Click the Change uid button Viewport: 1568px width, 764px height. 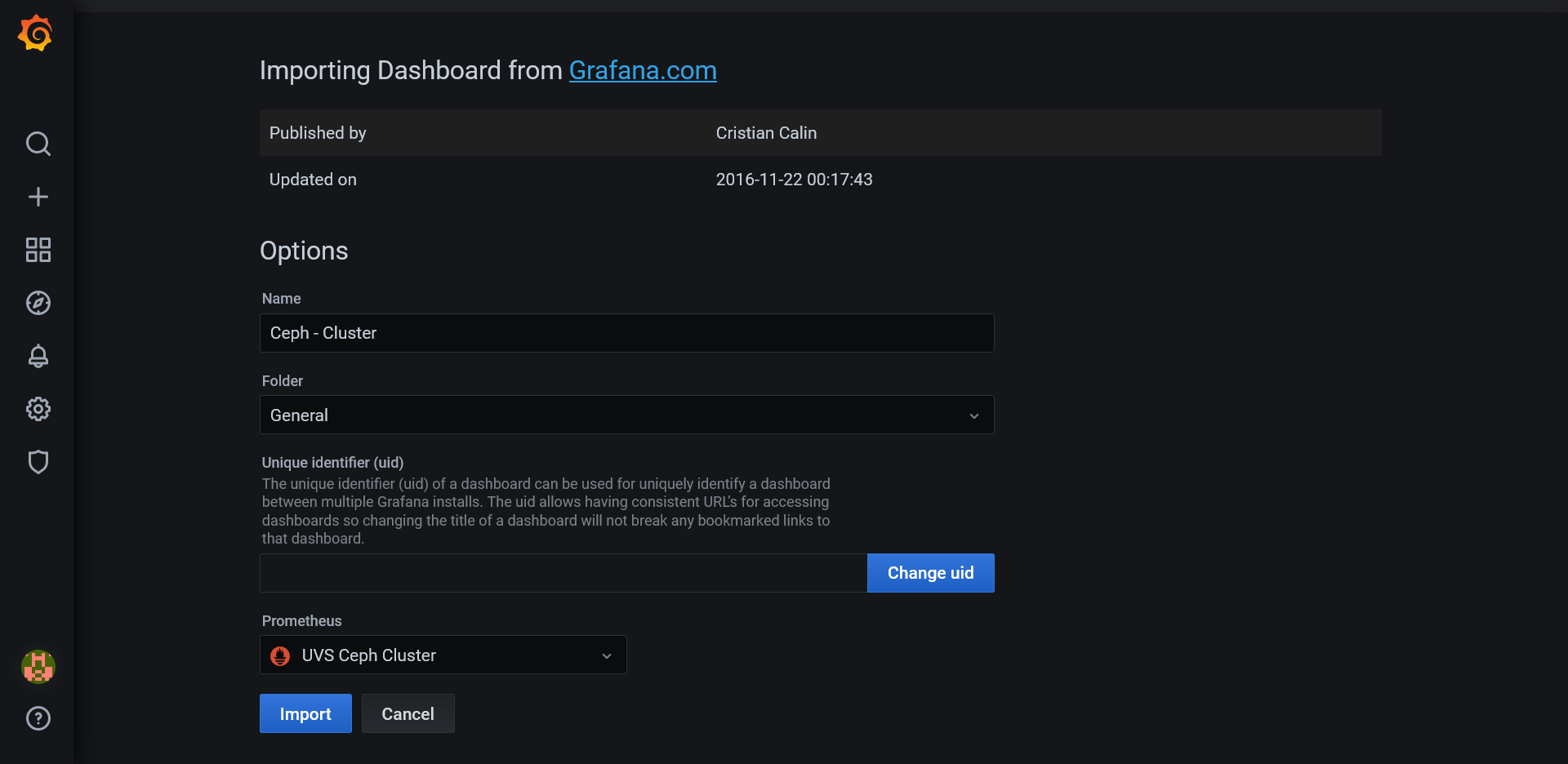[931, 573]
